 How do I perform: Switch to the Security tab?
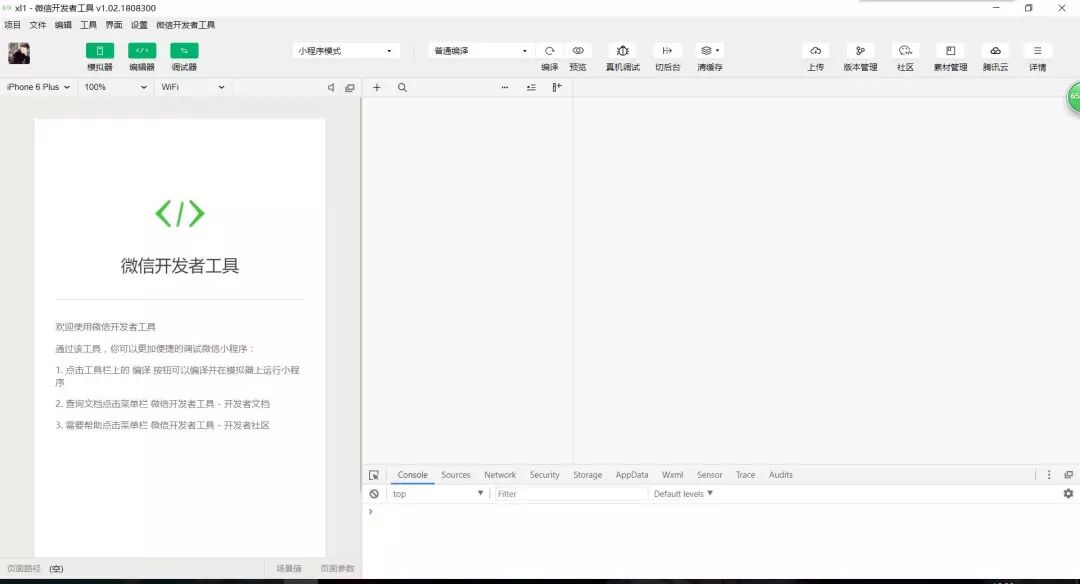pos(545,475)
